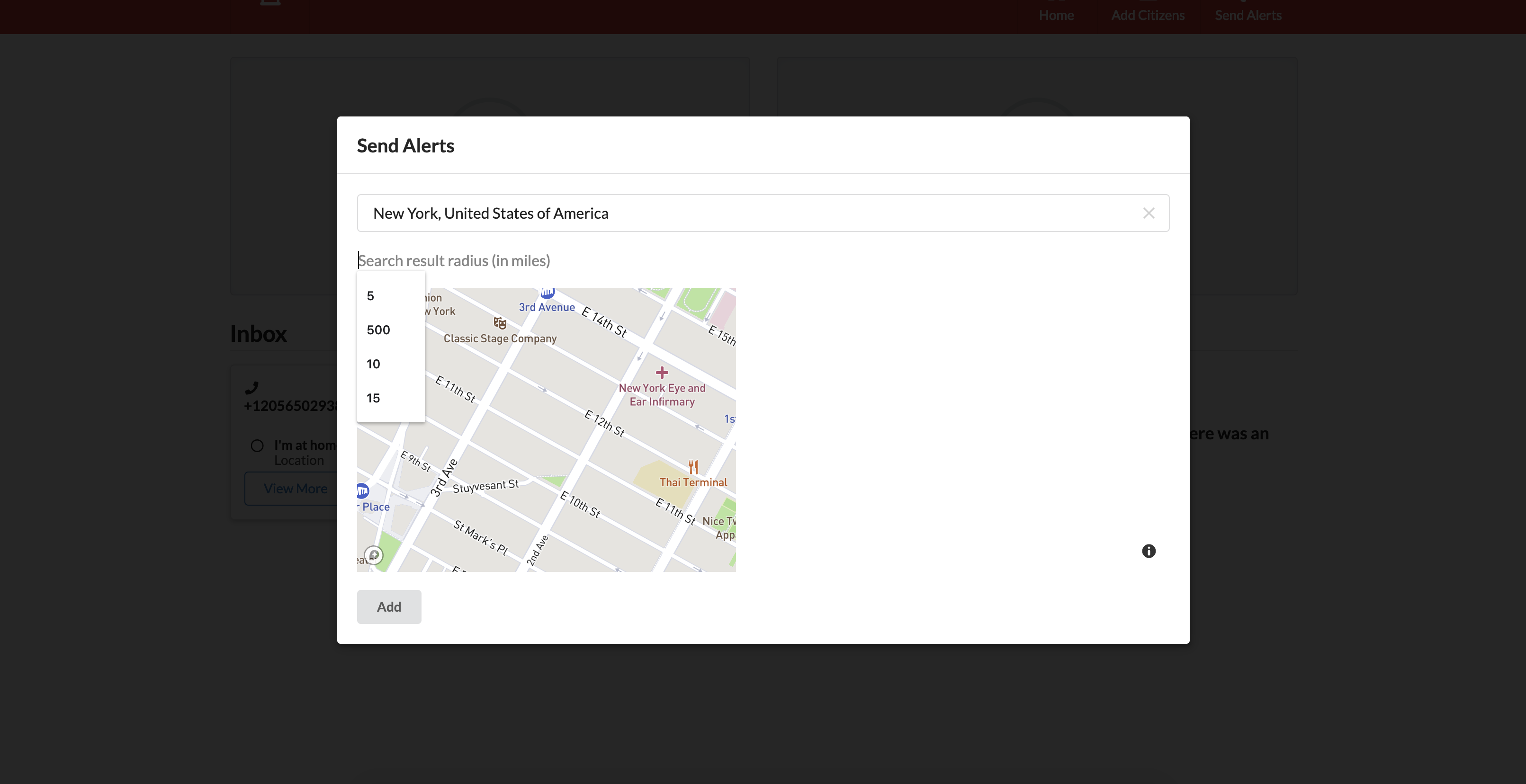Click the phone icon in Inbox card
This screenshot has width=1526, height=784.
point(252,388)
